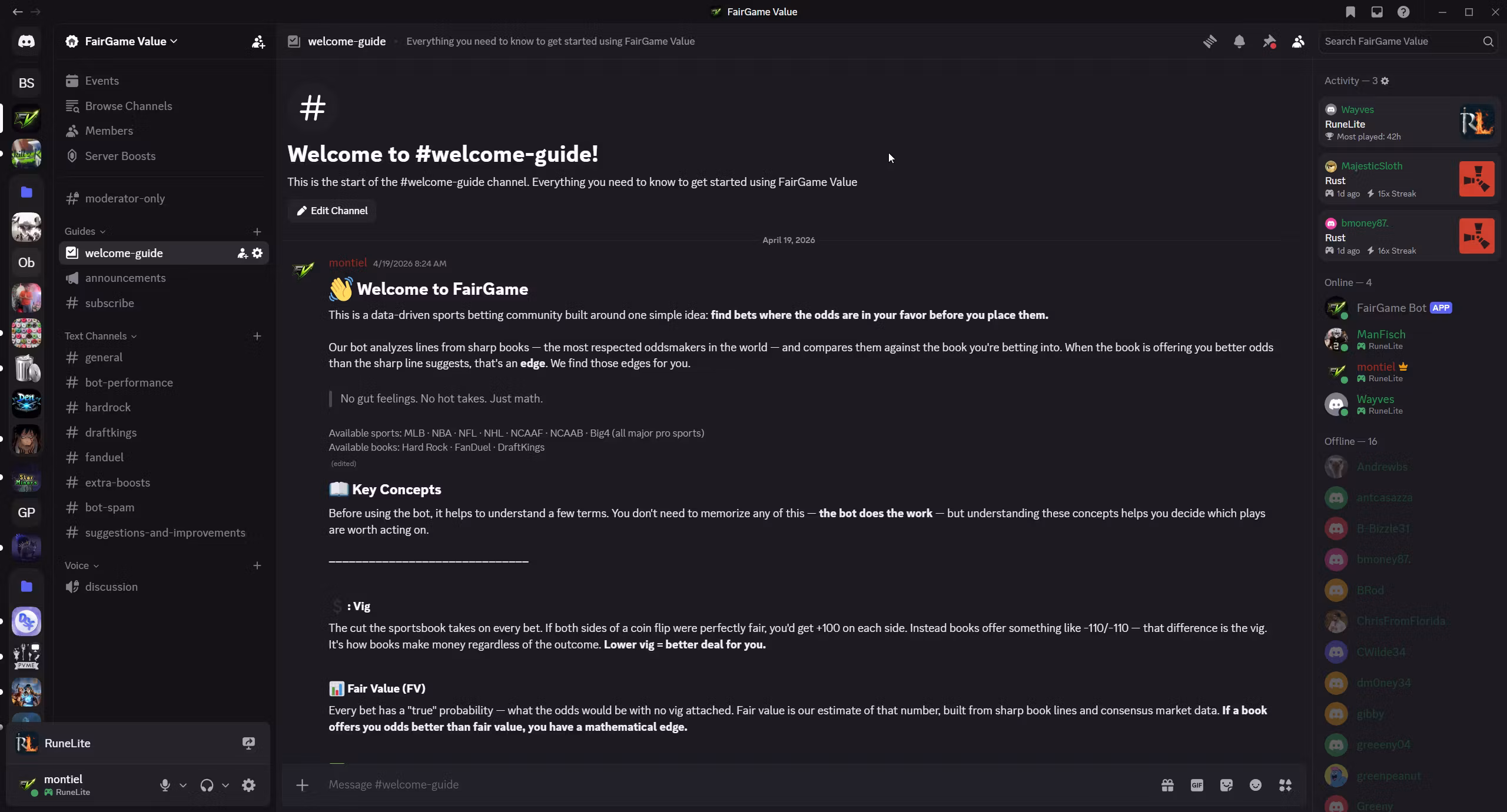1507x812 pixels.
Task: Open the Events menu item
Action: [x=164, y=81]
